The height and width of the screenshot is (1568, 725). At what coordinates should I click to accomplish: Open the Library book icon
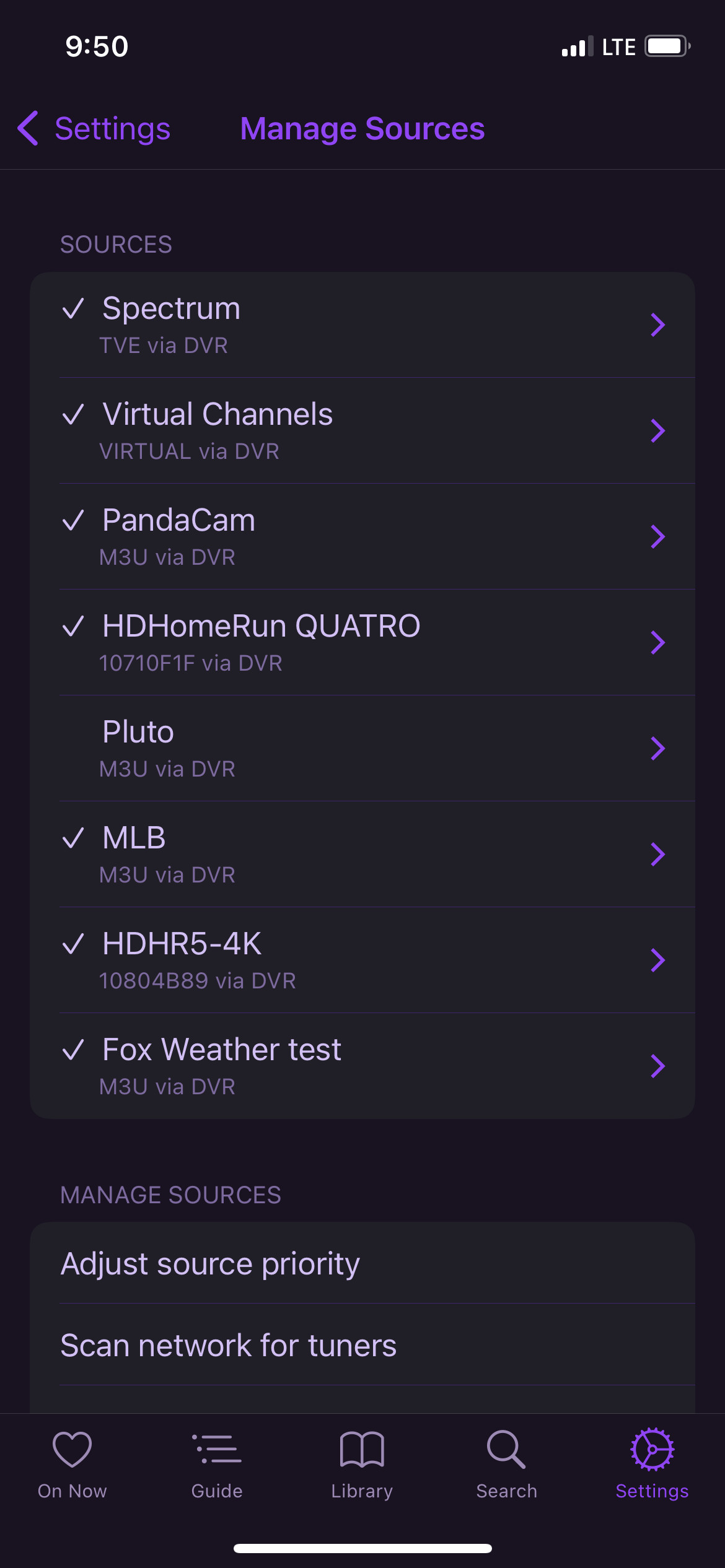(362, 1449)
